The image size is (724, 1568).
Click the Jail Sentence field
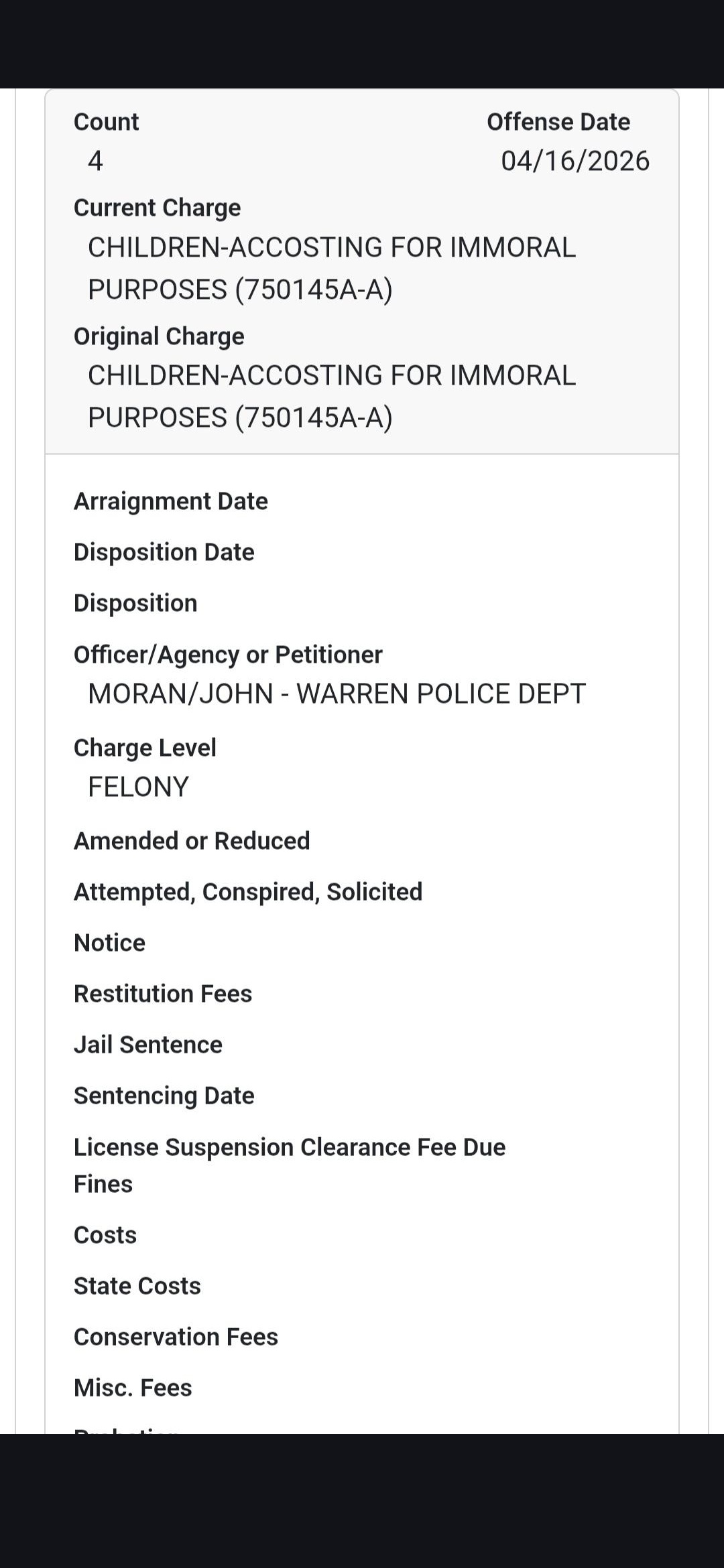coord(148,1045)
